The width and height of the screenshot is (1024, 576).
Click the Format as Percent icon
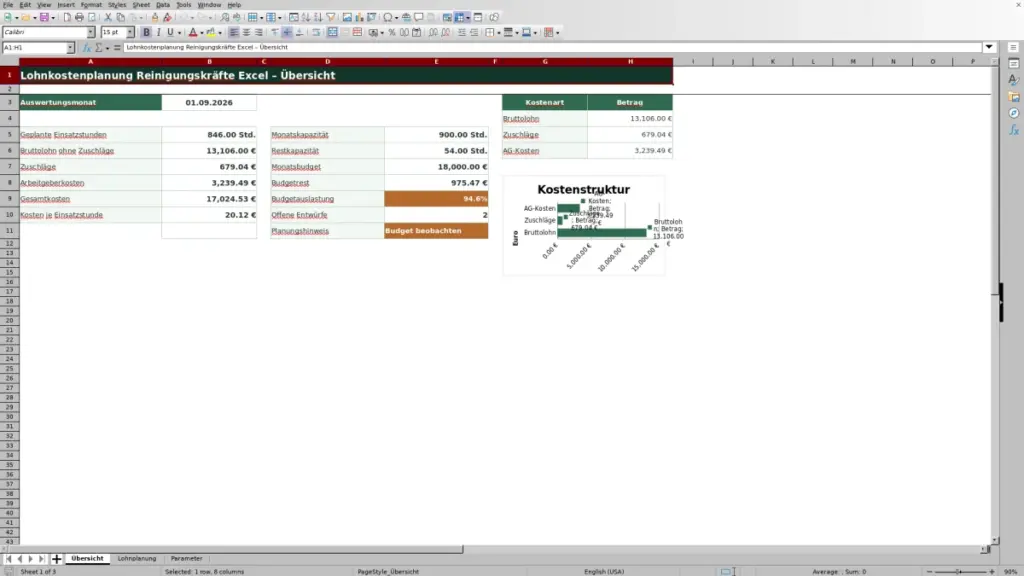[392, 32]
